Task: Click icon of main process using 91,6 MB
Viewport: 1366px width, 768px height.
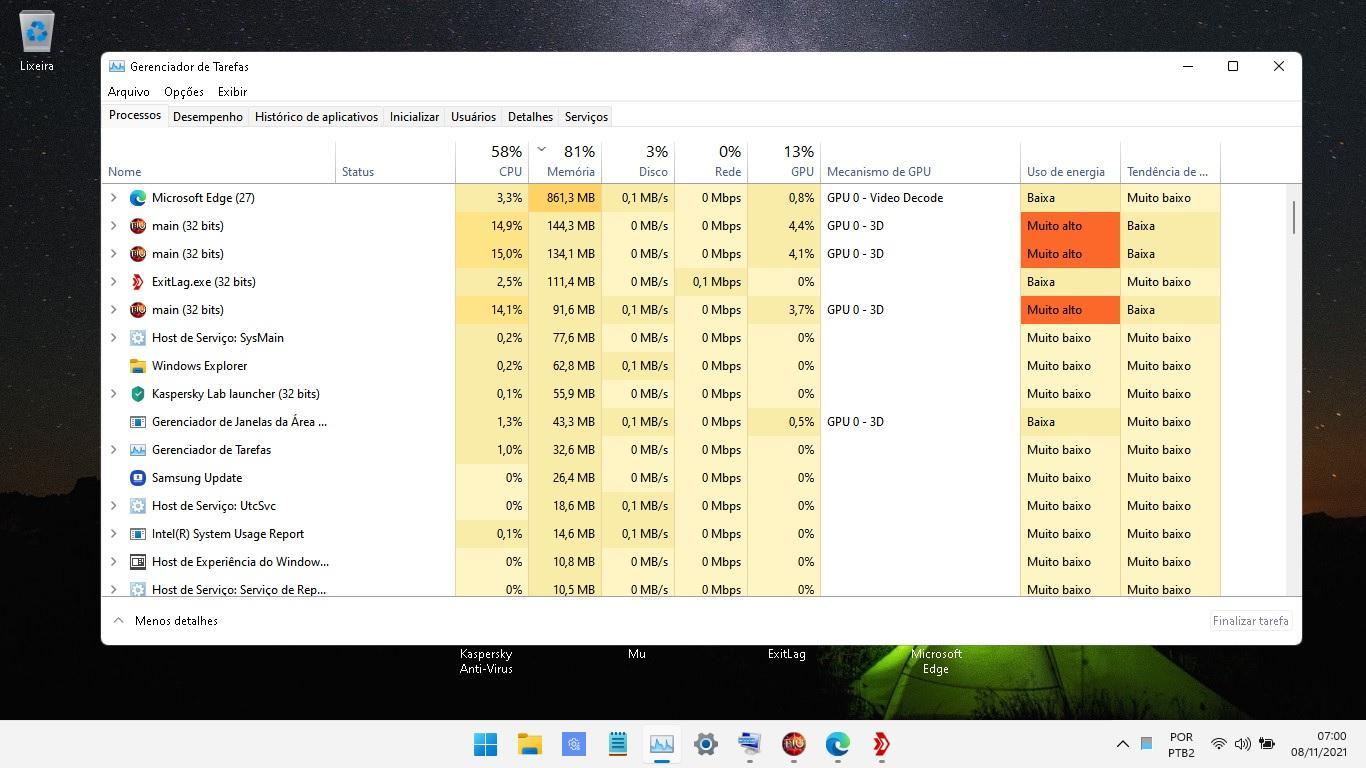Action: click(138, 310)
